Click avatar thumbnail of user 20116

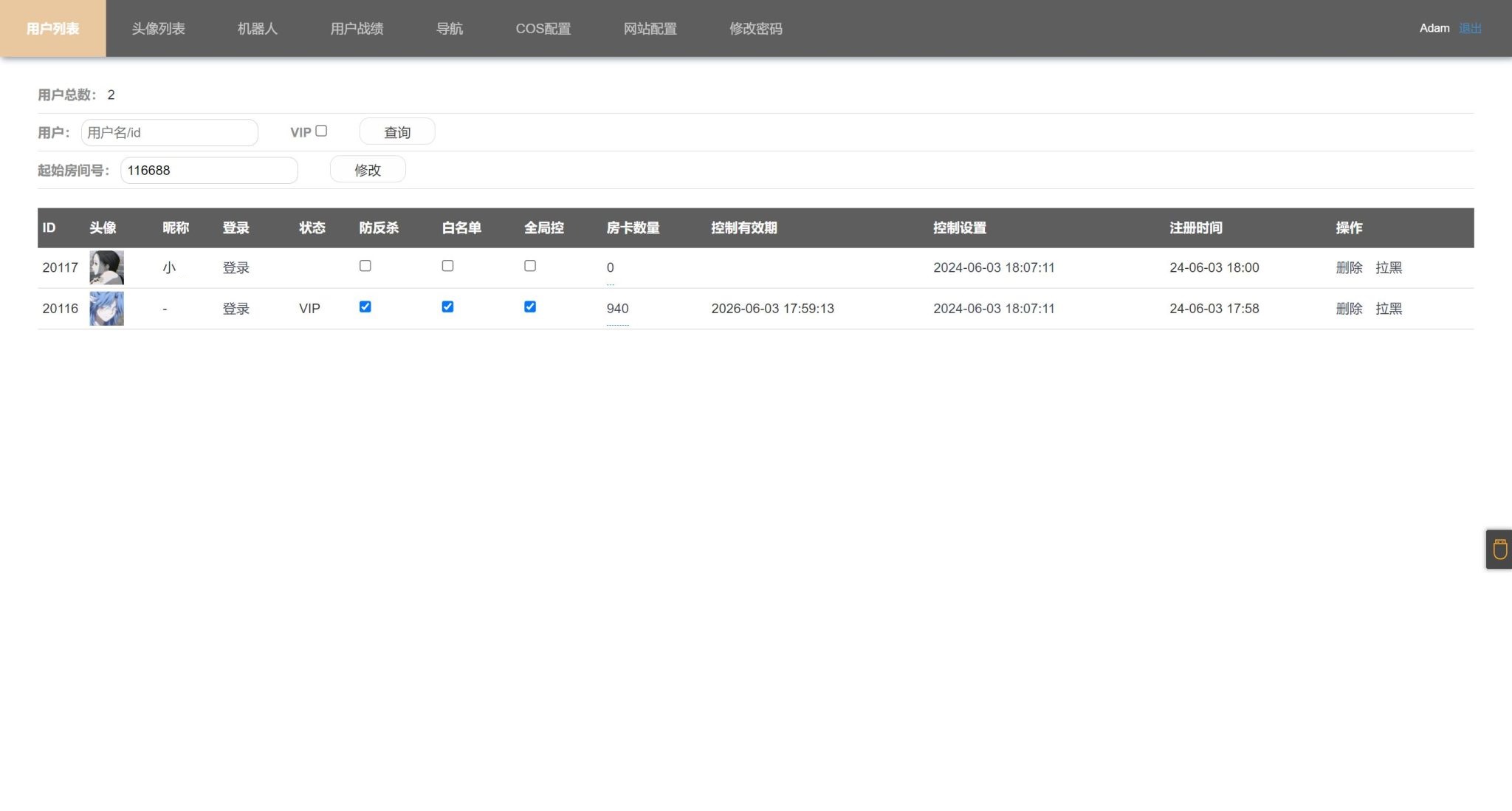[106, 309]
